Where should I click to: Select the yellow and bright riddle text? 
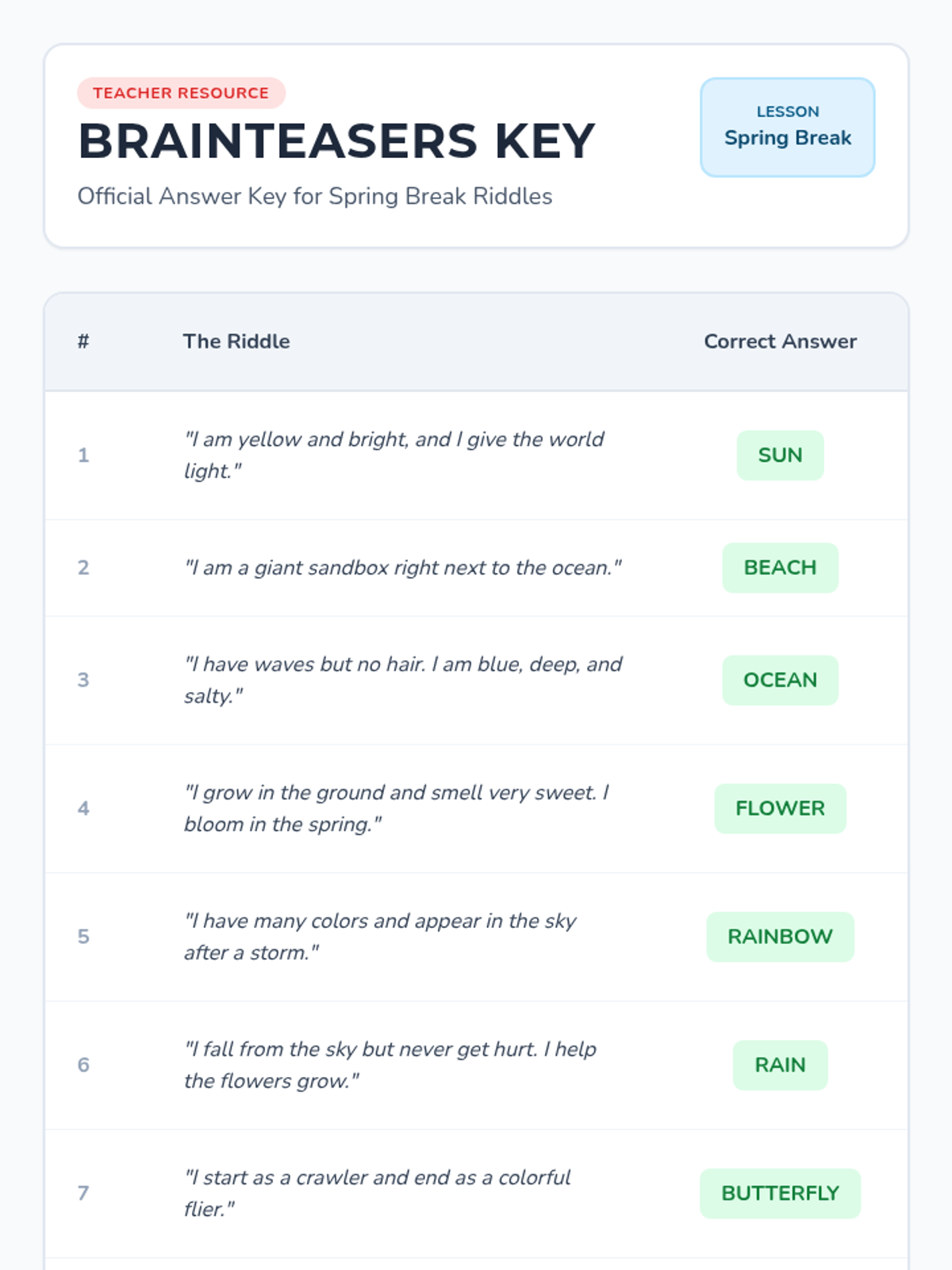(393, 455)
